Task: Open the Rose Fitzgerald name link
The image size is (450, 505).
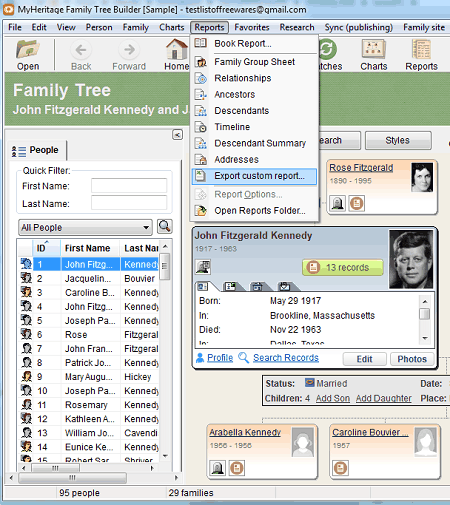Action: tap(361, 168)
